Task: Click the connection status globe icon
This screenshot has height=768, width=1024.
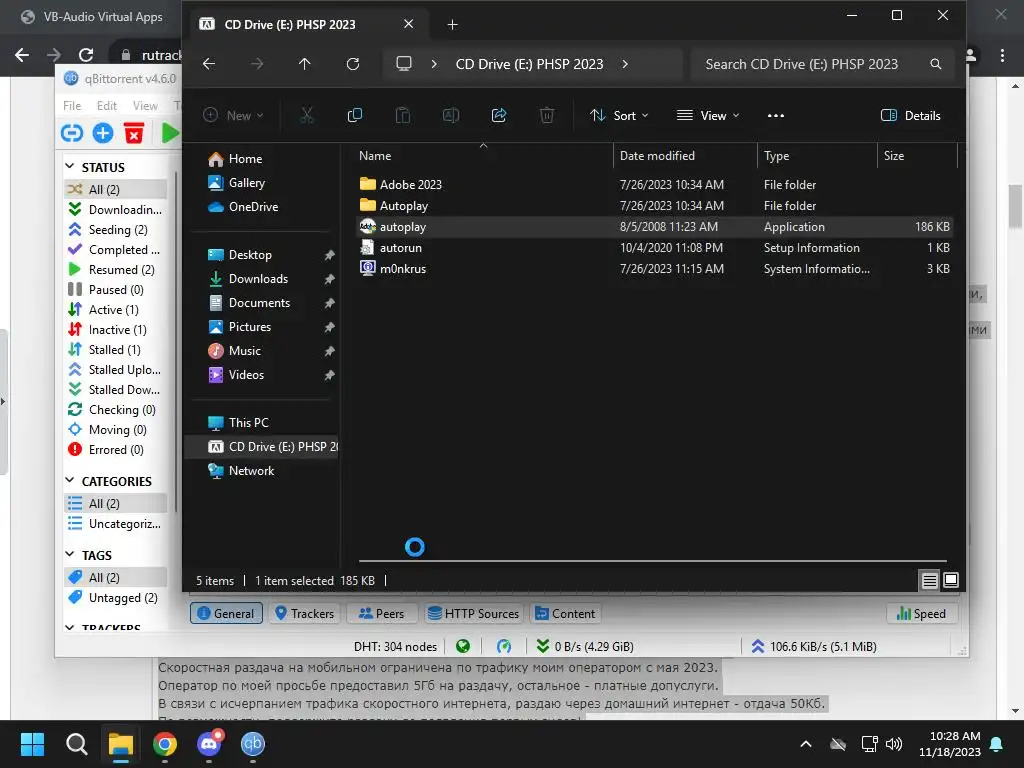Action: pyautogui.click(x=463, y=647)
